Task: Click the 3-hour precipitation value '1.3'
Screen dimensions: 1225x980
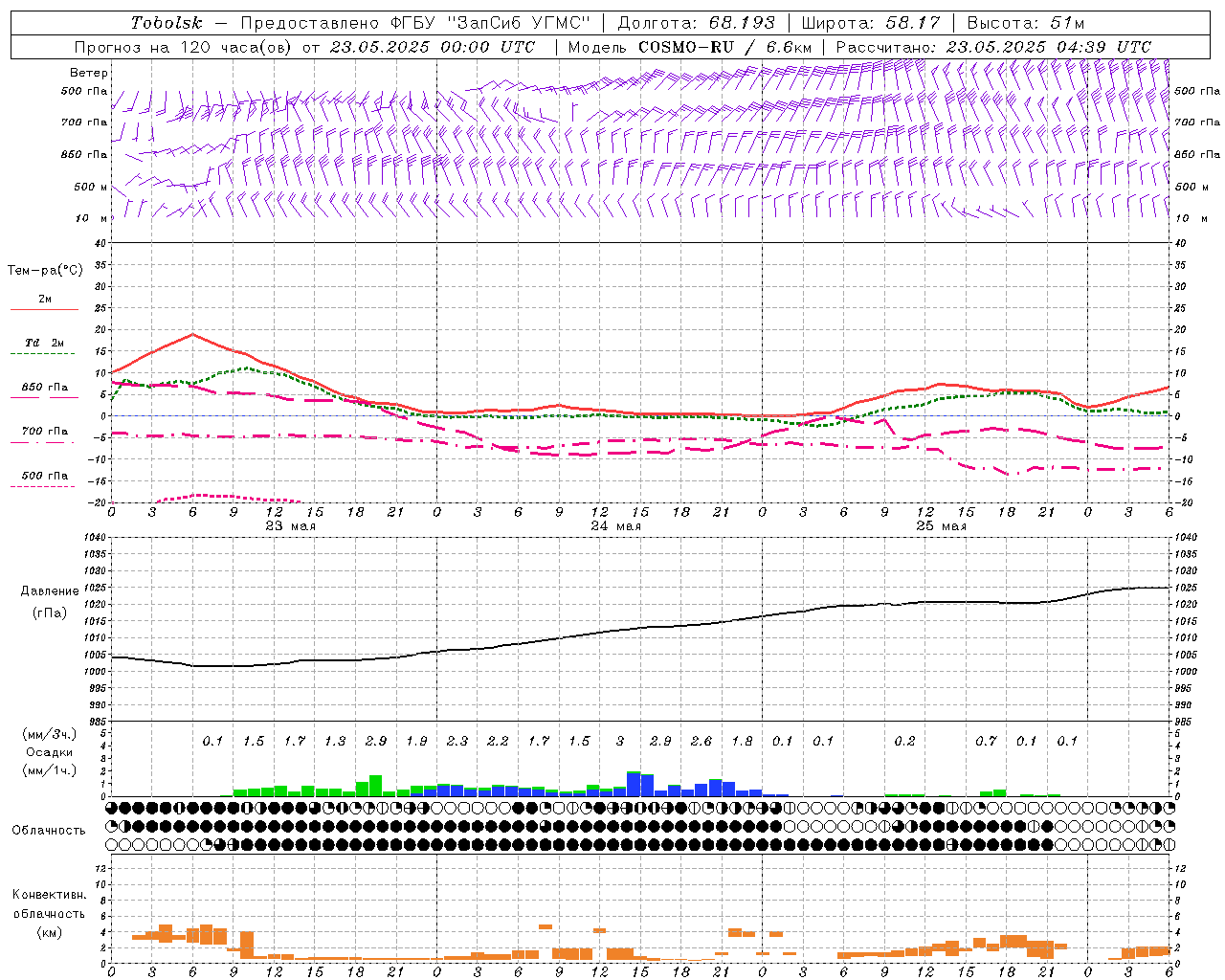Action: (335, 742)
